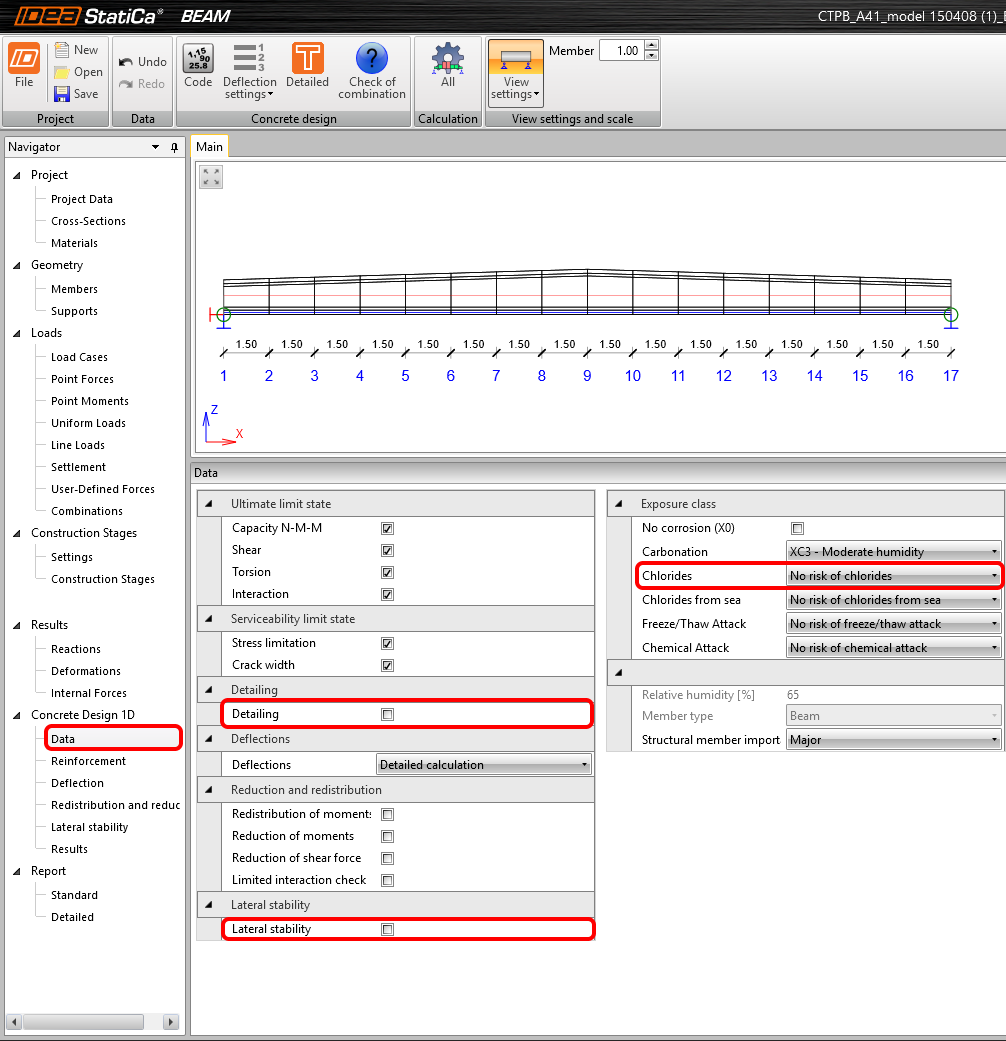Click the New button

tap(77, 49)
